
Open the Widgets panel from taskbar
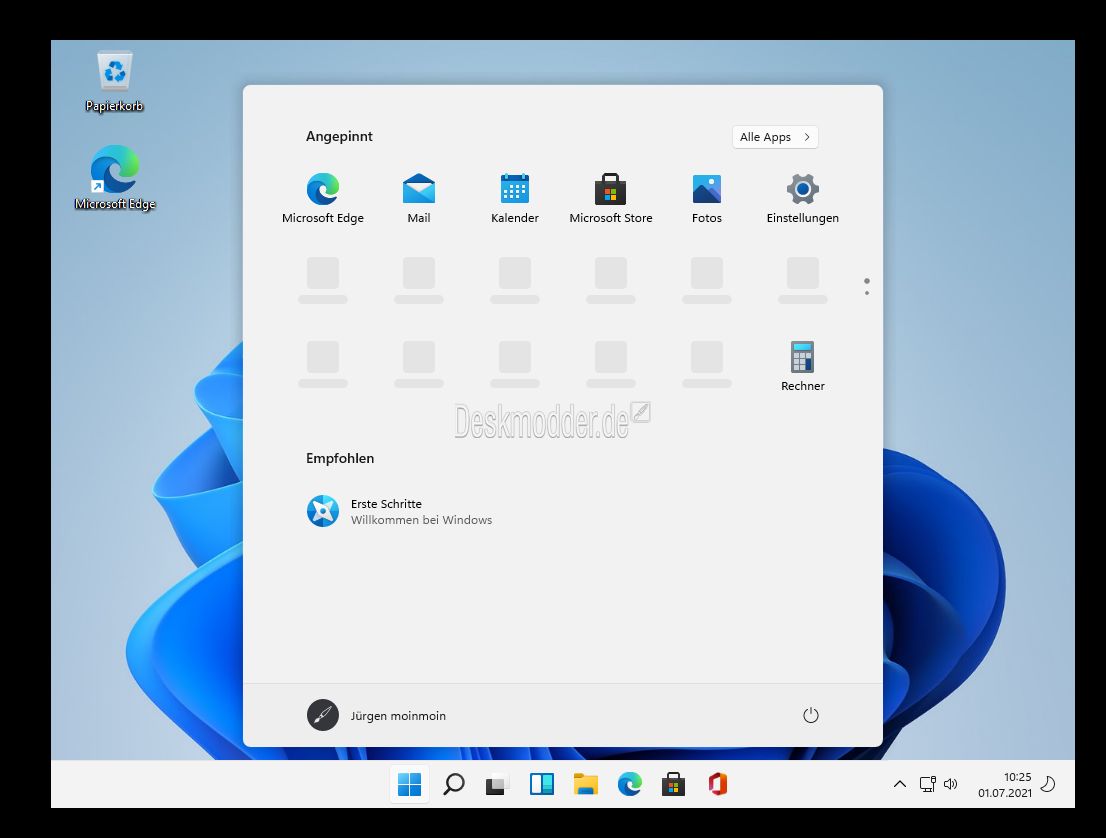coord(542,784)
